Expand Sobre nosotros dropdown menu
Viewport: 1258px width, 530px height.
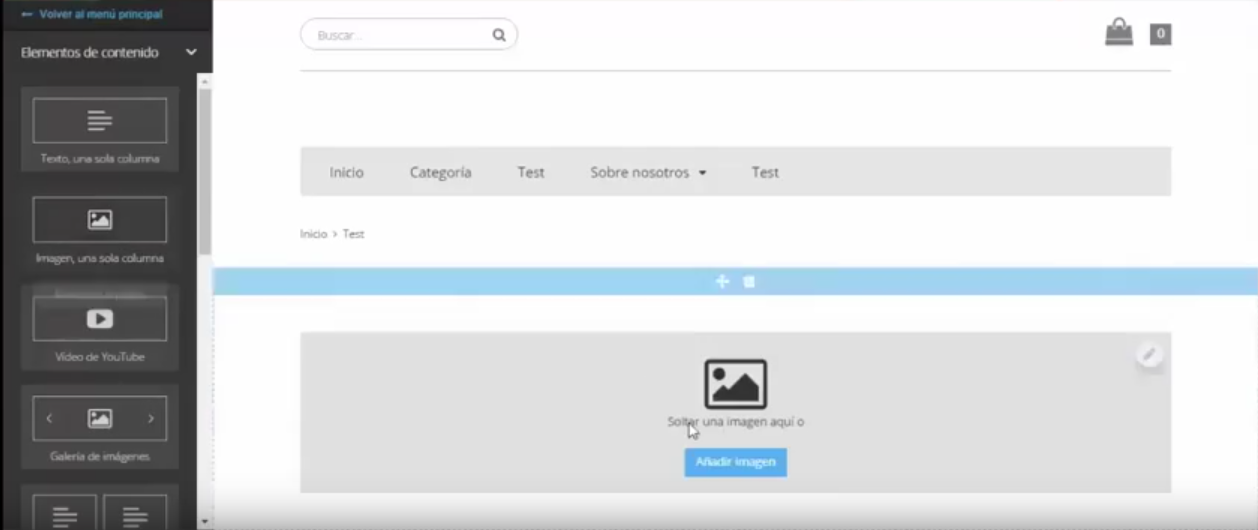648,172
